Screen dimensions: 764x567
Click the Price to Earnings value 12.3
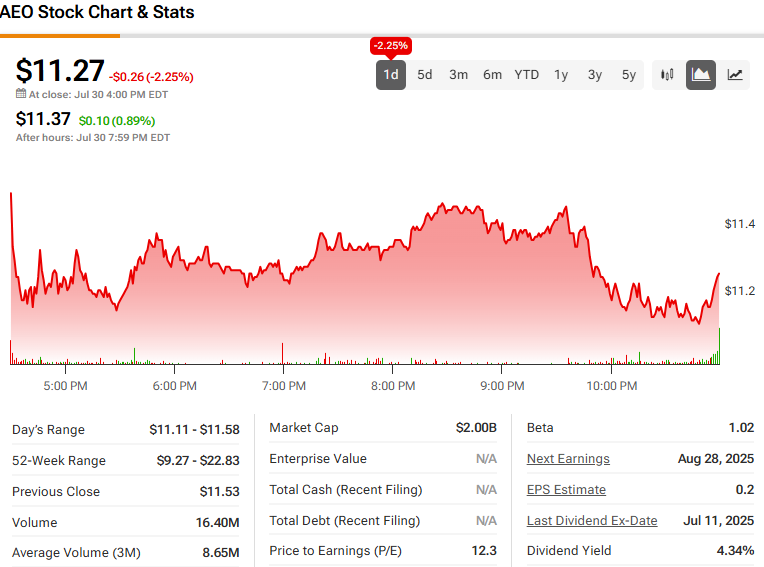(484, 551)
